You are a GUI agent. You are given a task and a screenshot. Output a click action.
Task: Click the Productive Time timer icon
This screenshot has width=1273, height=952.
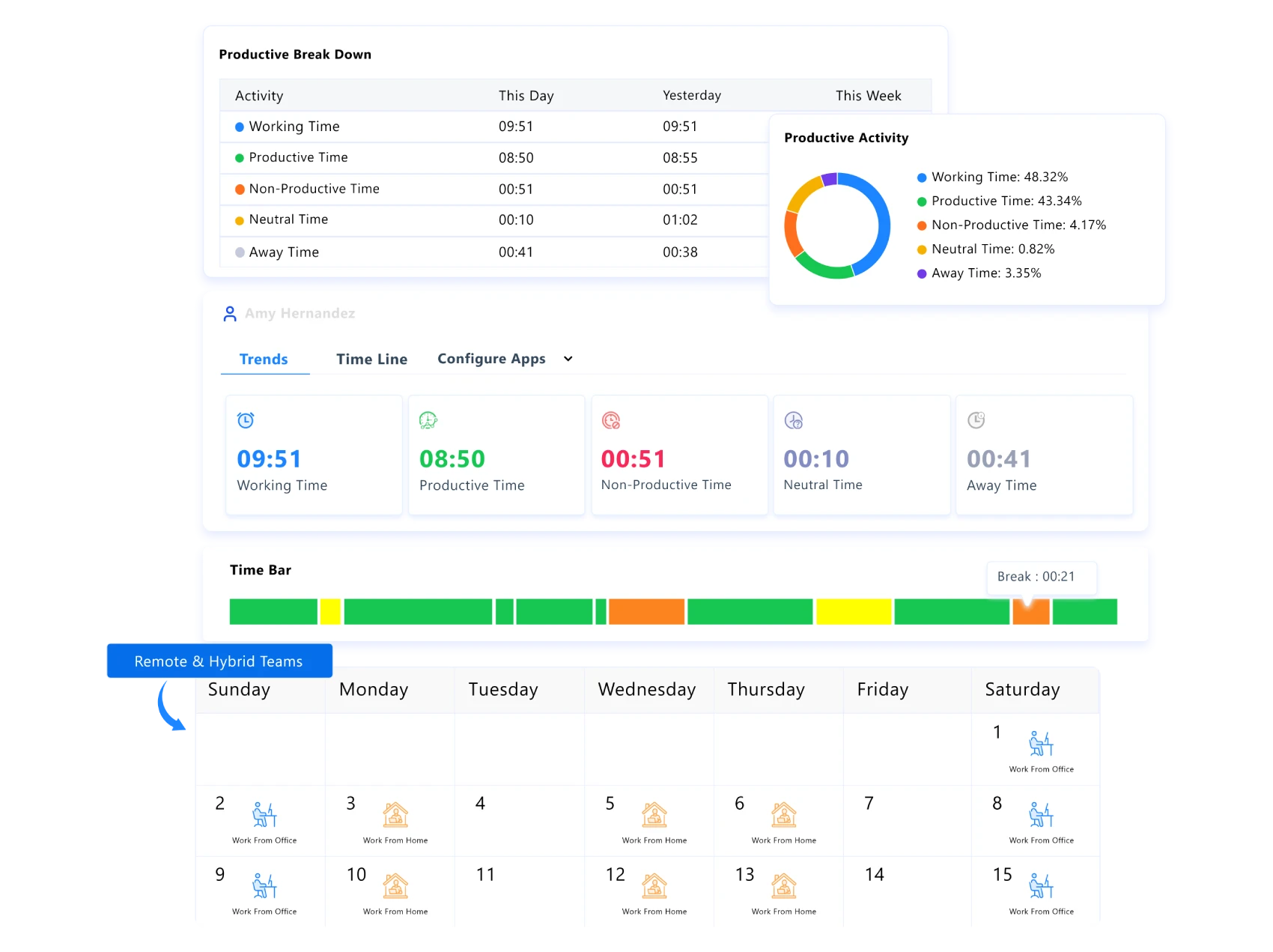pos(428,420)
